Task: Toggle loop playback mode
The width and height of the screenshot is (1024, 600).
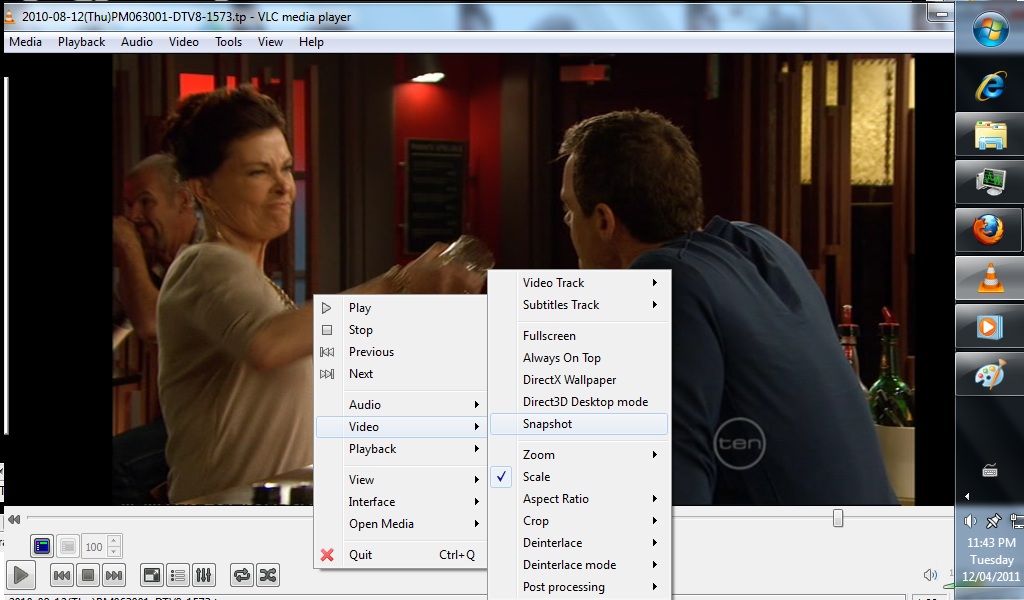Action: click(241, 575)
